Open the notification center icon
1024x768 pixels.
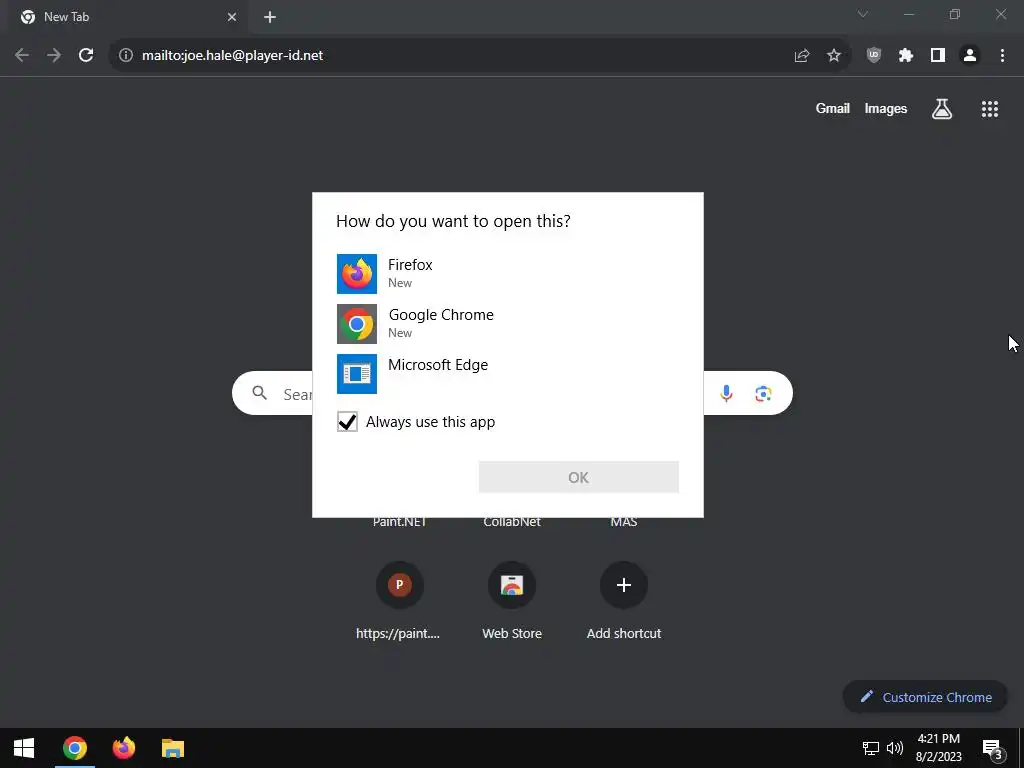(x=992, y=749)
